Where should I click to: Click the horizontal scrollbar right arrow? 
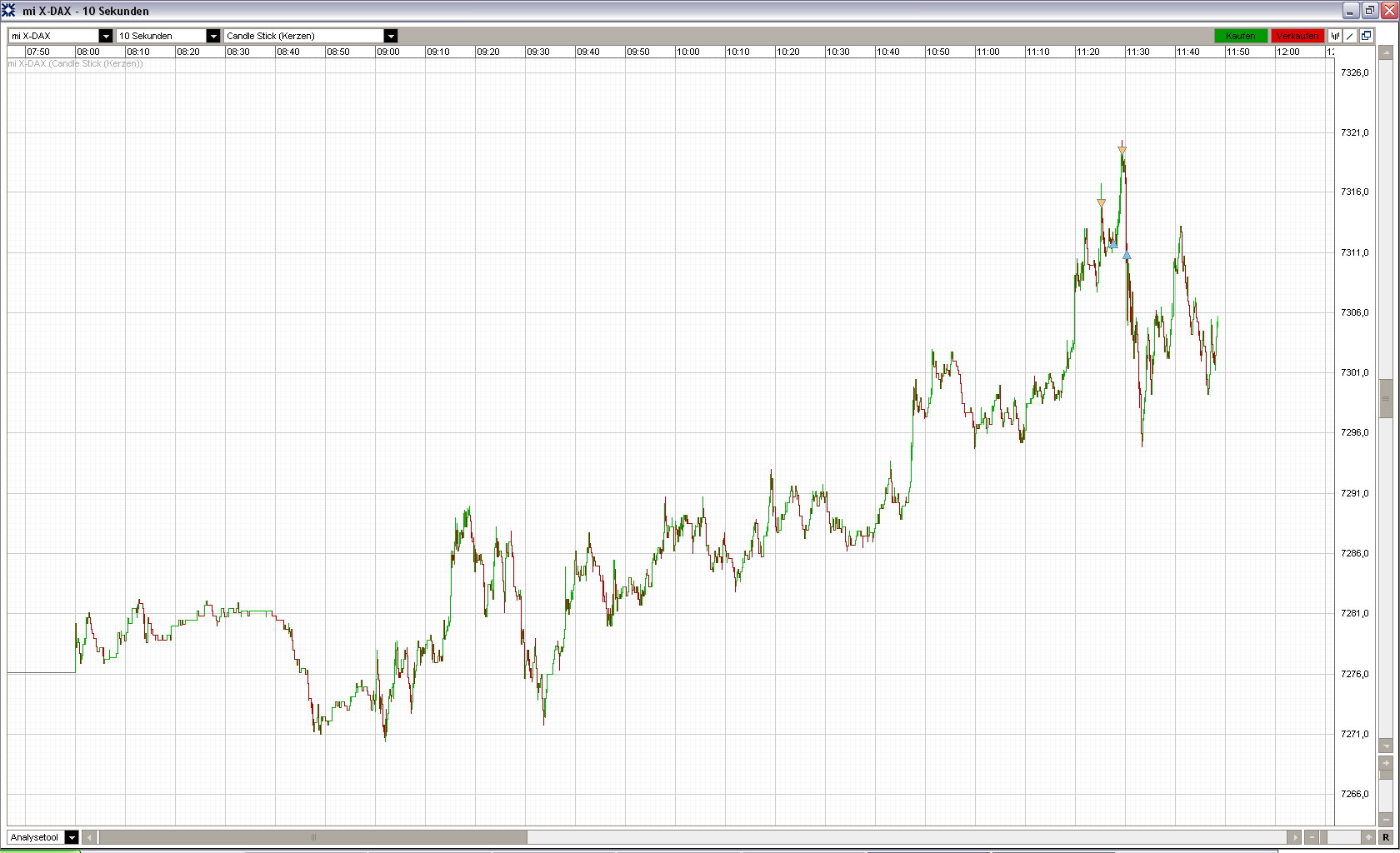(1294, 837)
